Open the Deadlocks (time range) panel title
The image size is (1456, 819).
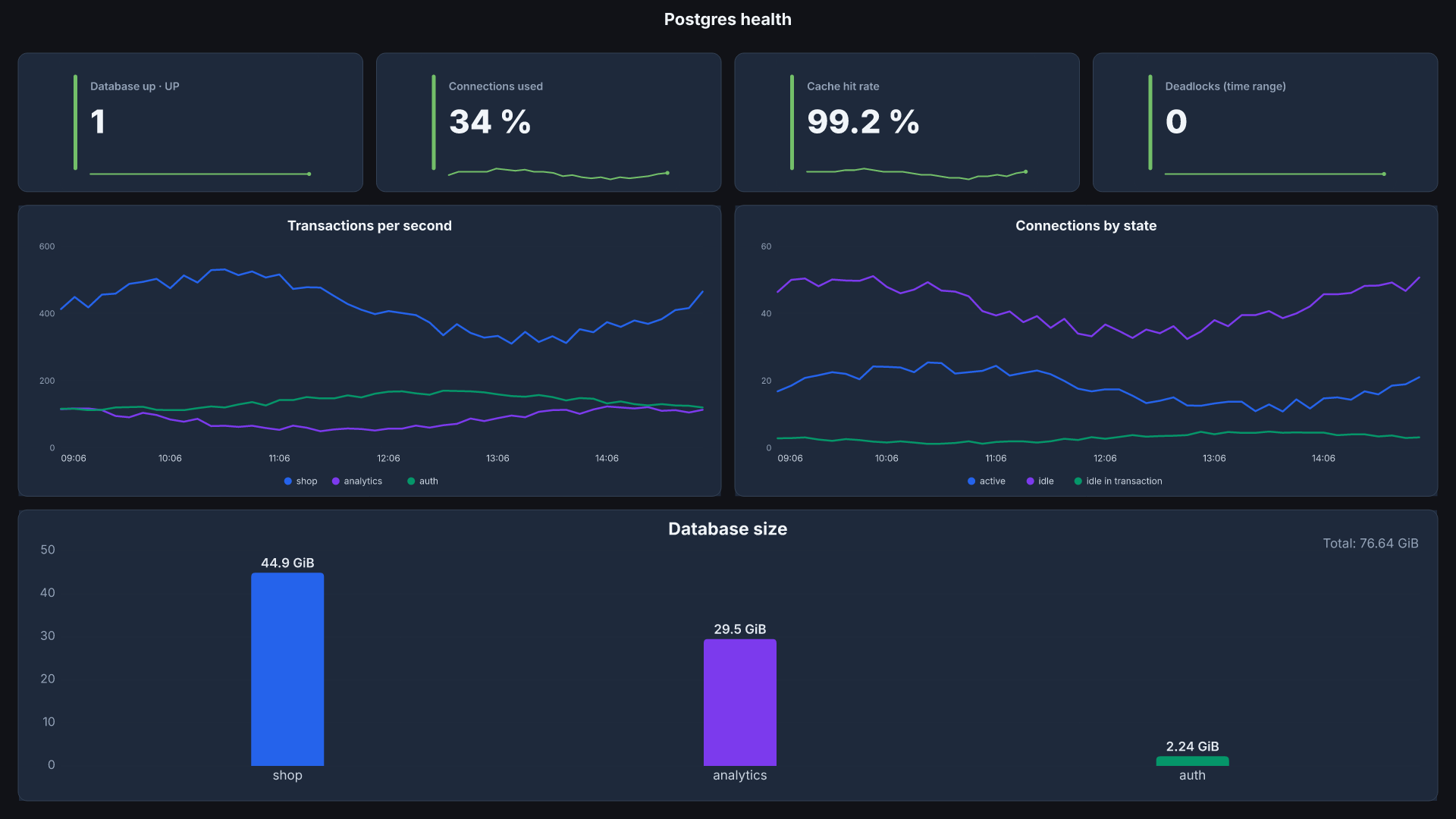(1225, 86)
